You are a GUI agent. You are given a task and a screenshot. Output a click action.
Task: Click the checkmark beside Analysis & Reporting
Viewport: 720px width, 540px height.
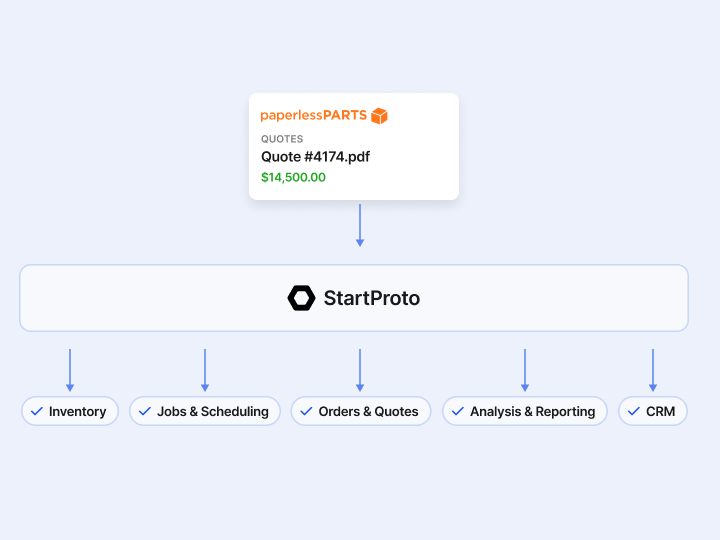458,411
